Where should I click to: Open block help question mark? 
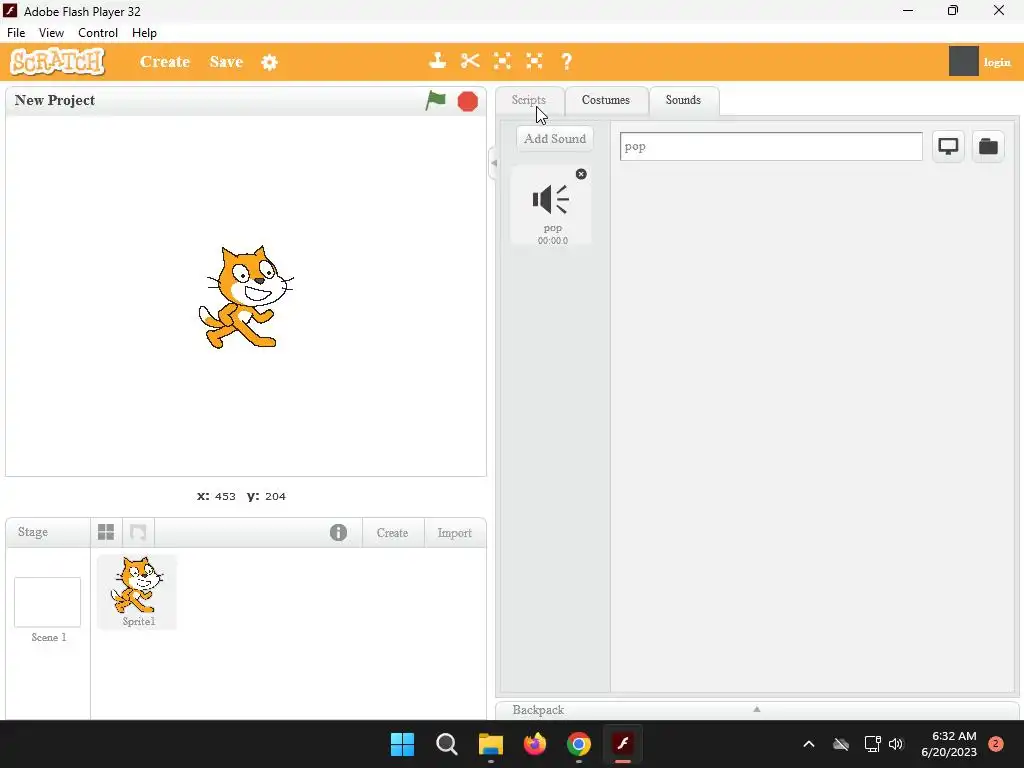(566, 61)
